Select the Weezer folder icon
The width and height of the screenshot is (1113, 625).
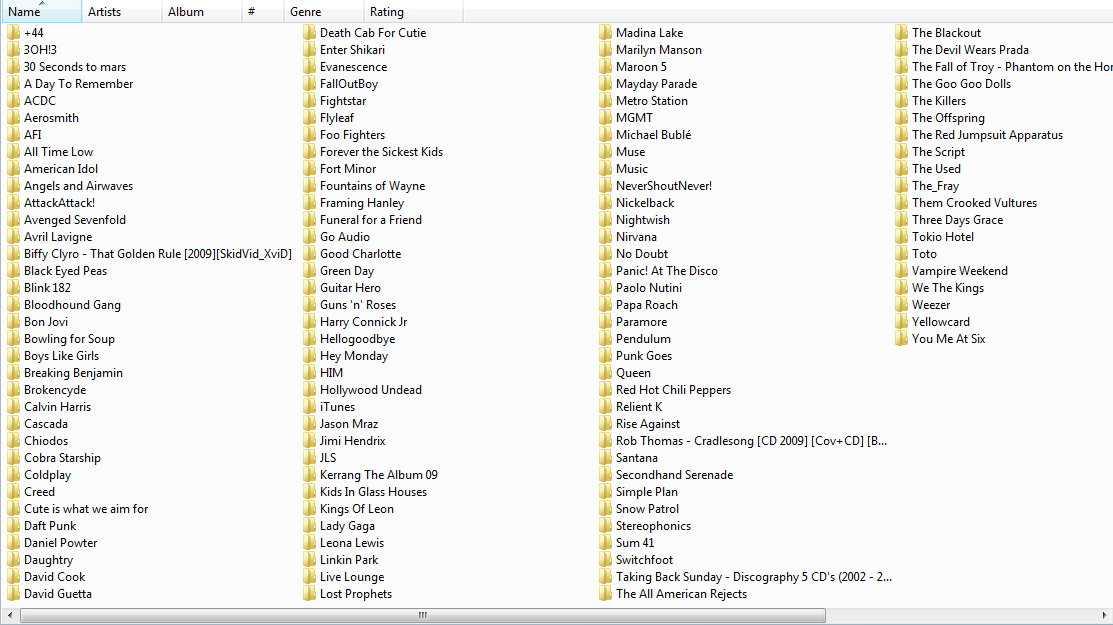901,305
